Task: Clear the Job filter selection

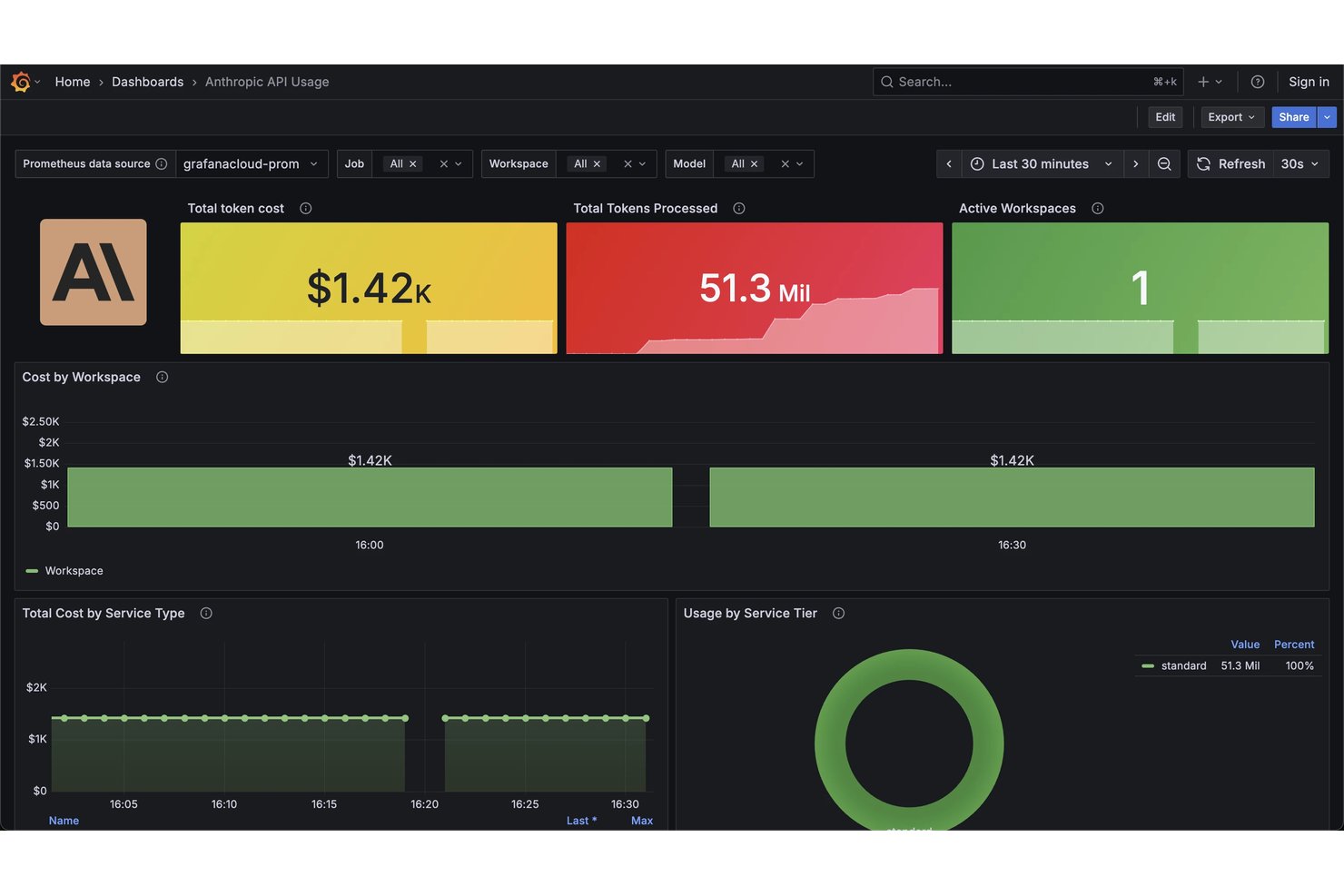Action: pos(444,164)
